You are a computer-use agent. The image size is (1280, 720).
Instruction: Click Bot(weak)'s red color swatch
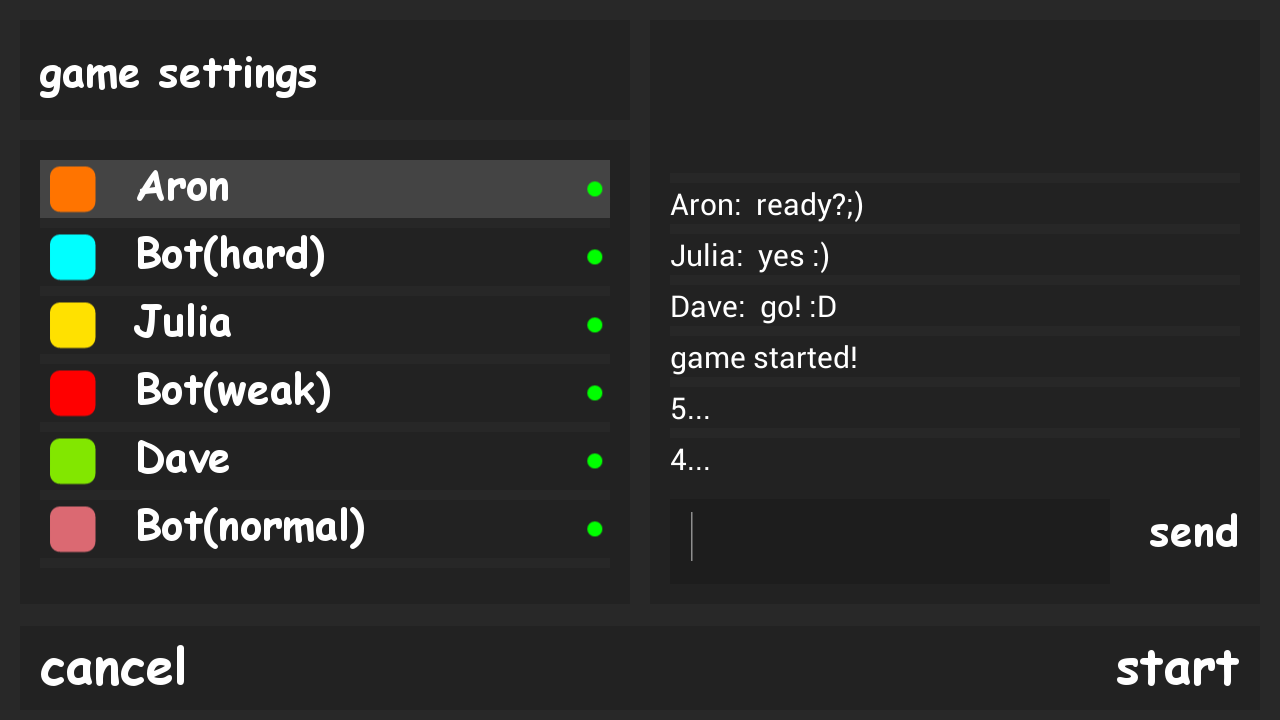pos(73,393)
